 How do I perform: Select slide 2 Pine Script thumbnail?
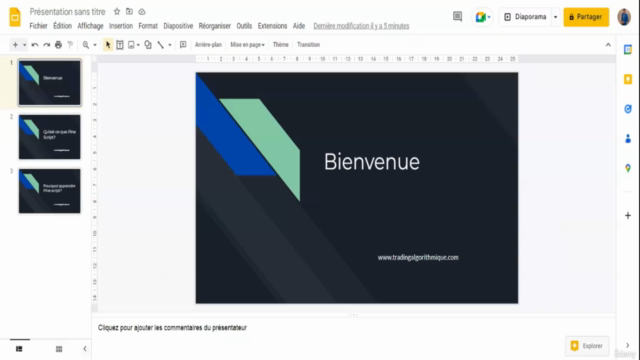tap(49, 137)
